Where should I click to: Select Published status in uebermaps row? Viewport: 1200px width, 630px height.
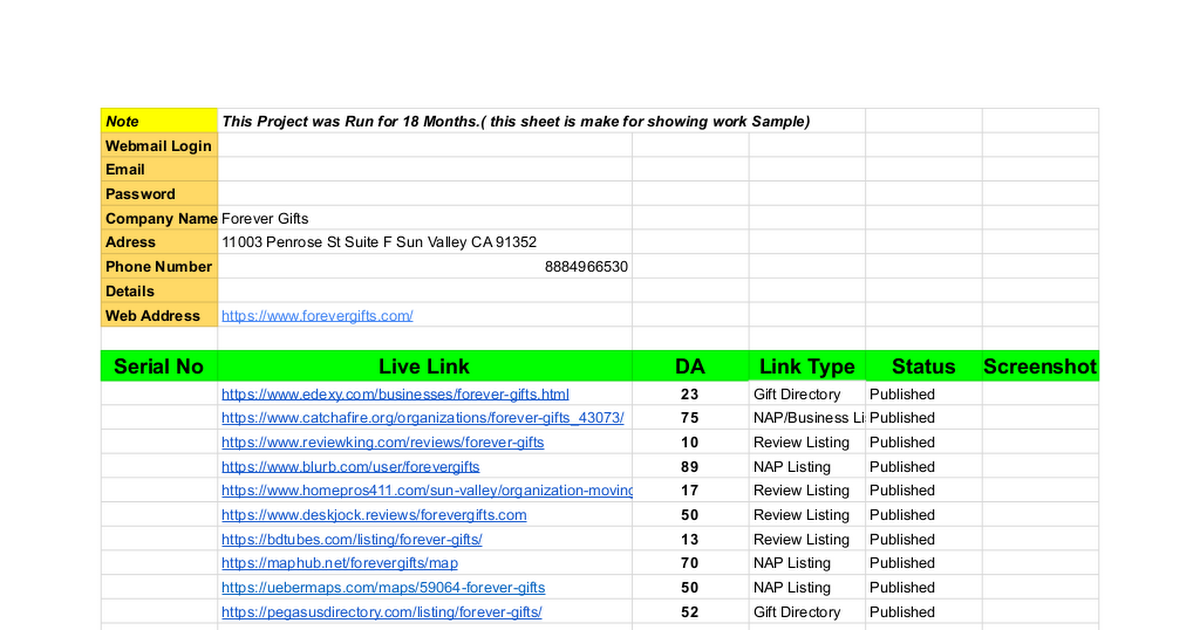click(x=924, y=587)
